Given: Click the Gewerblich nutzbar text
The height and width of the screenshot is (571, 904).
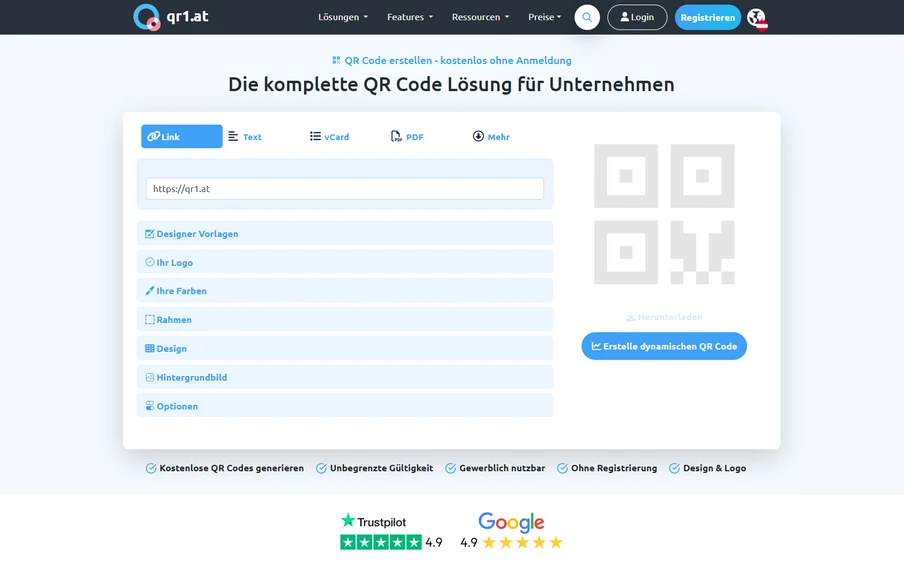Looking at the screenshot, I should coord(502,468).
